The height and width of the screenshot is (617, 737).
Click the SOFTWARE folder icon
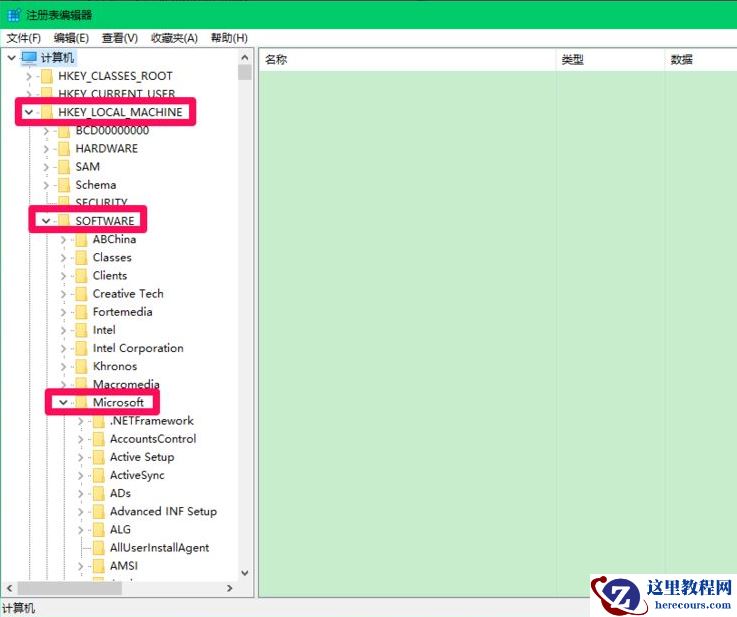pos(64,221)
